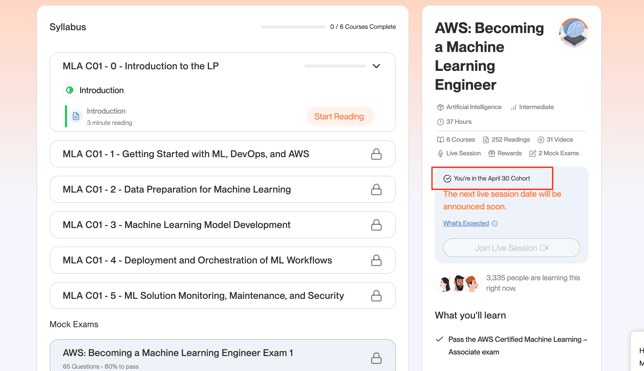
Task: Click the checkmark beside Pass the AWS Certified exam
Action: point(439,339)
